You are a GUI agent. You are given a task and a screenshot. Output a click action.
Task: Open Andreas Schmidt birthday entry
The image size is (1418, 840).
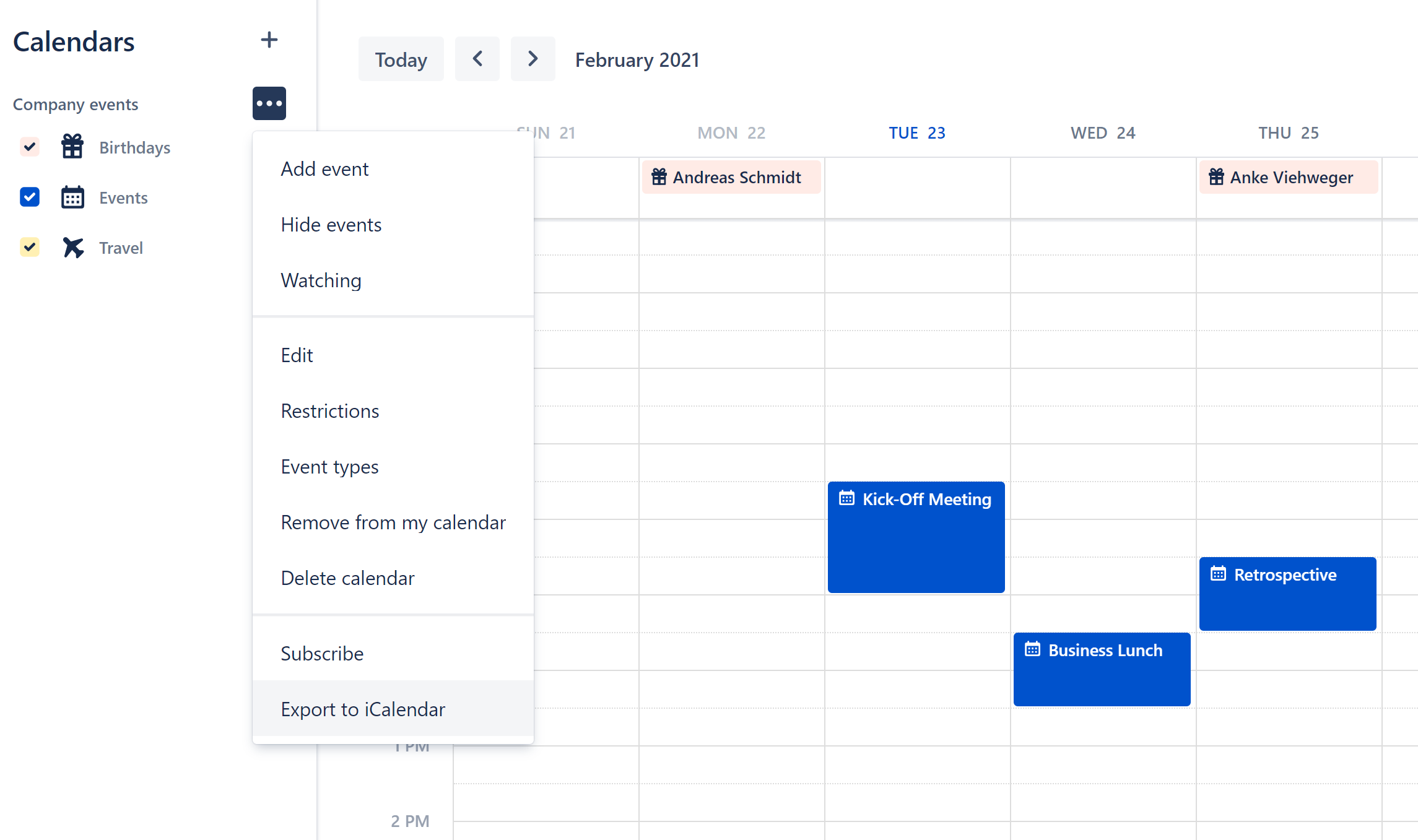coord(731,178)
